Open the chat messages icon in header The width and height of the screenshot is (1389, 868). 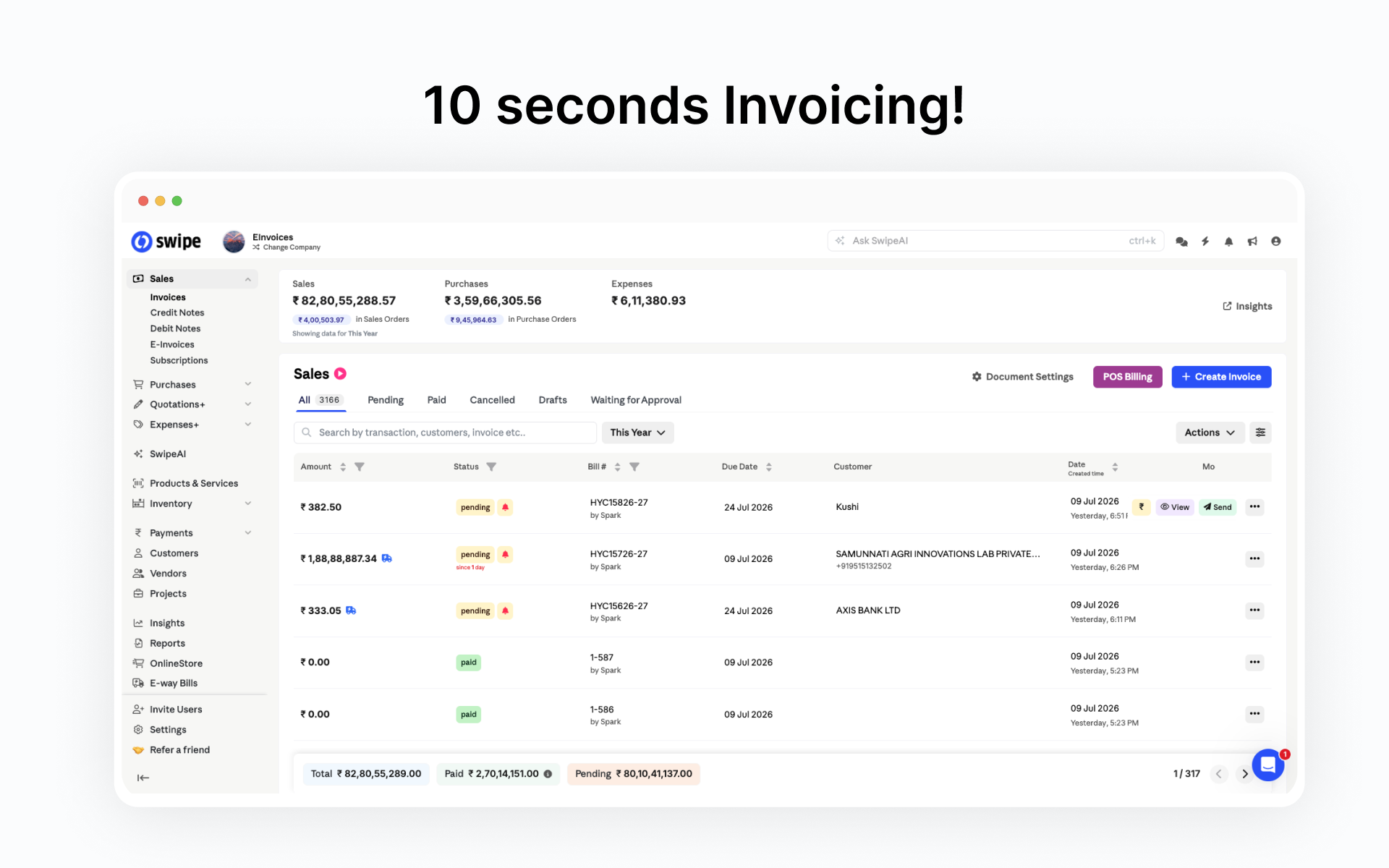[1181, 242]
